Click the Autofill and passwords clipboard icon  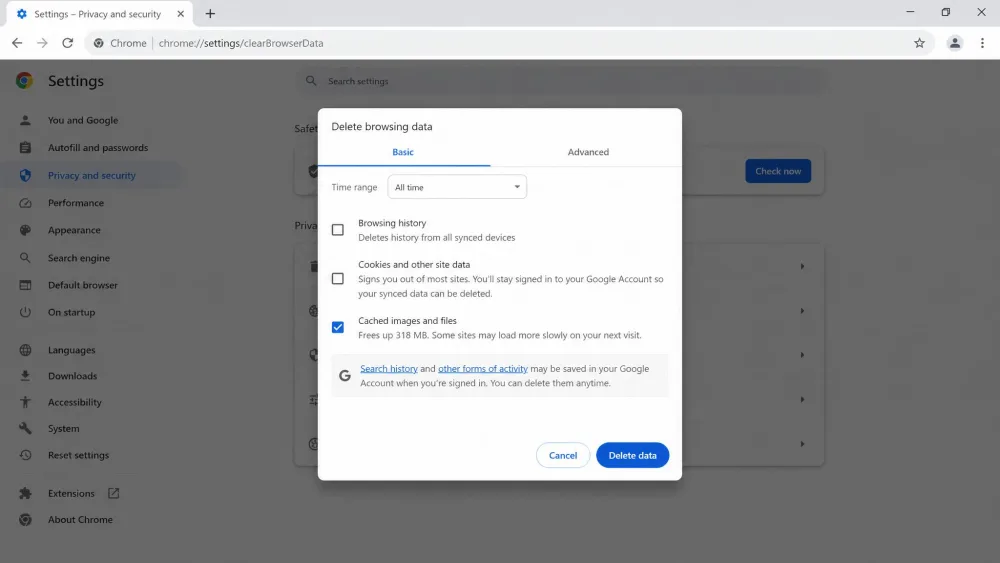click(x=25, y=147)
